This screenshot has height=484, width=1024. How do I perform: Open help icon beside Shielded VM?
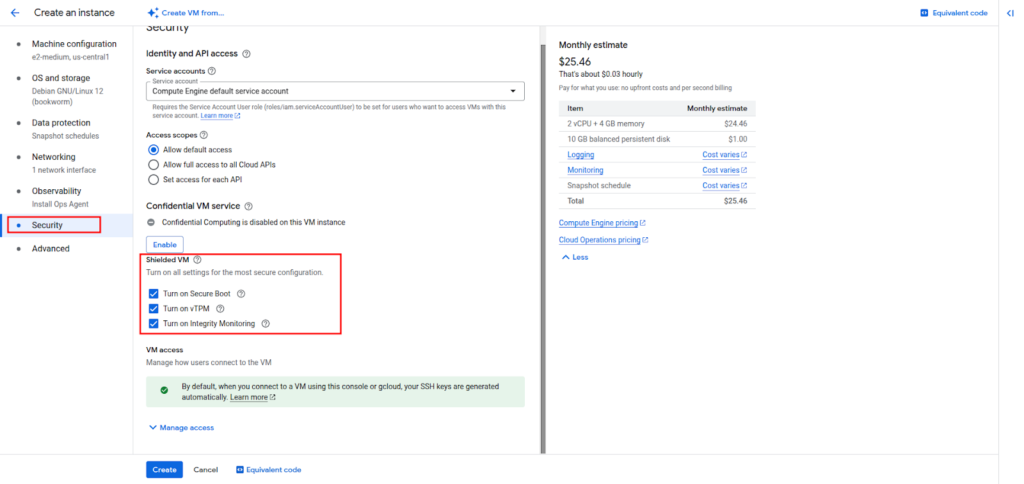pyautogui.click(x=197, y=260)
